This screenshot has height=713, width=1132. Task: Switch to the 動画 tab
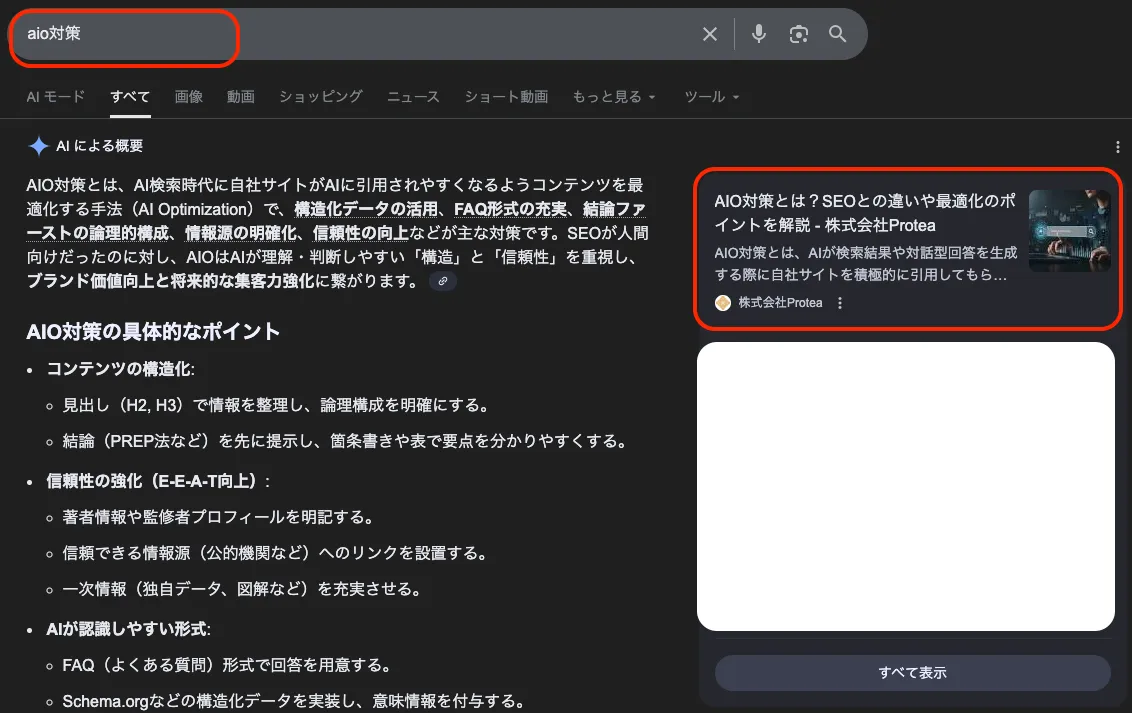point(240,96)
